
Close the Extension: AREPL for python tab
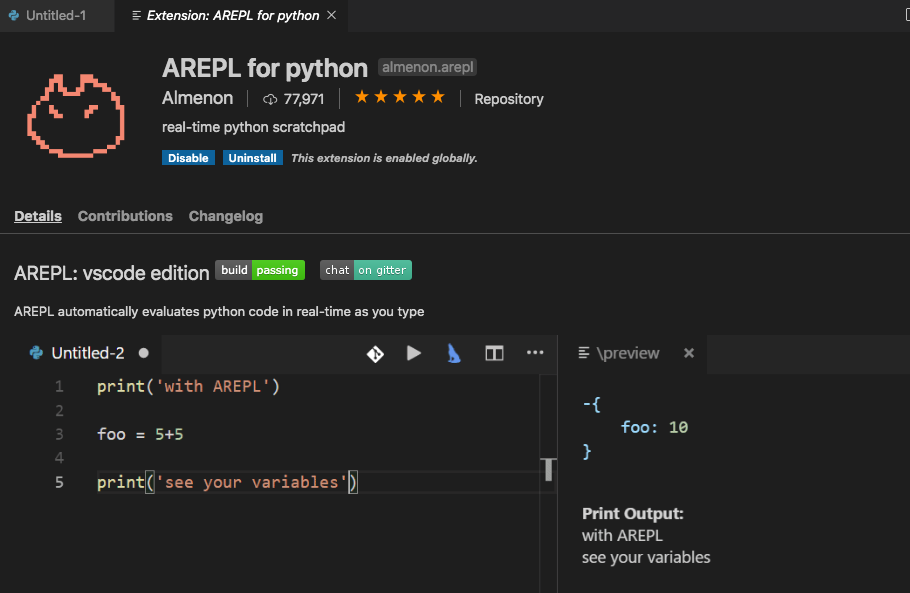coord(331,15)
